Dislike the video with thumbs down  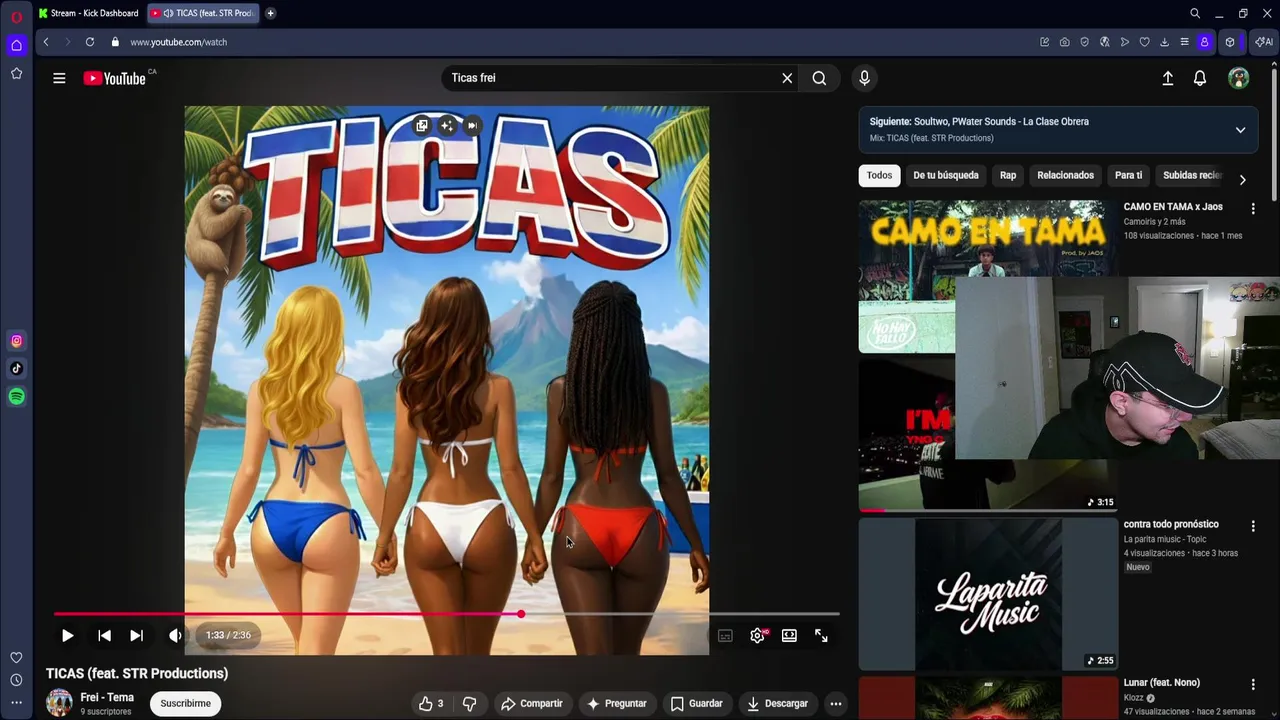pyautogui.click(x=469, y=703)
